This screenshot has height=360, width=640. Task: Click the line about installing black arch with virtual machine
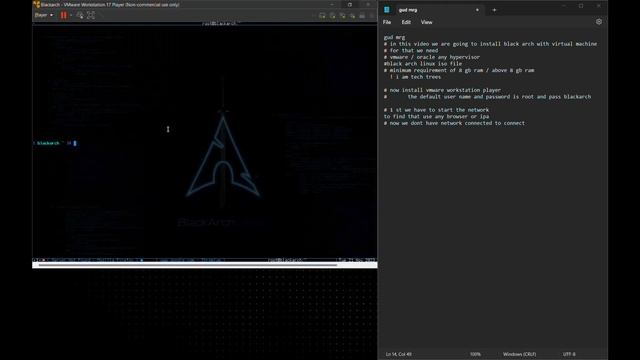click(490, 44)
